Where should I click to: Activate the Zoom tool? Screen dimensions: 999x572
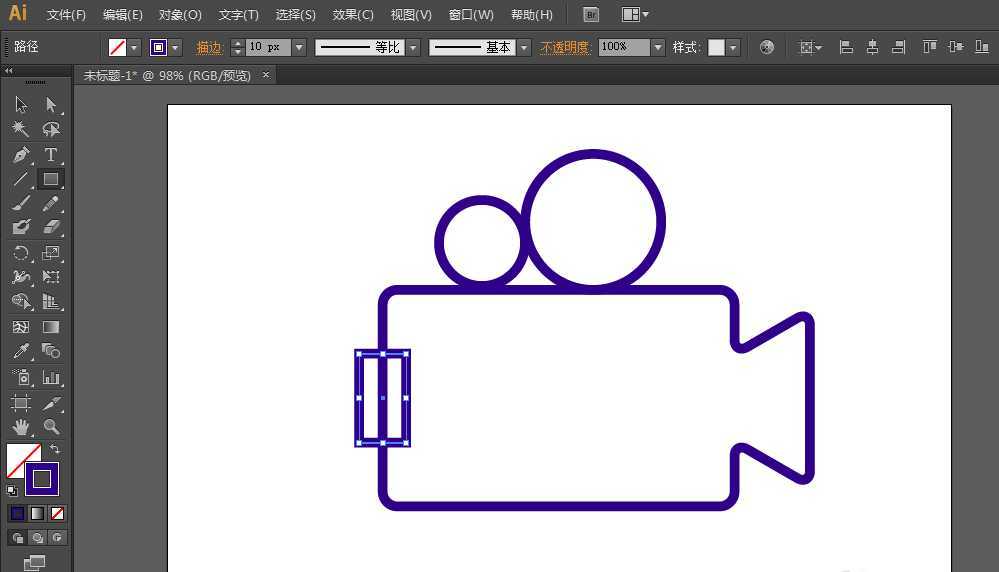tap(51, 427)
